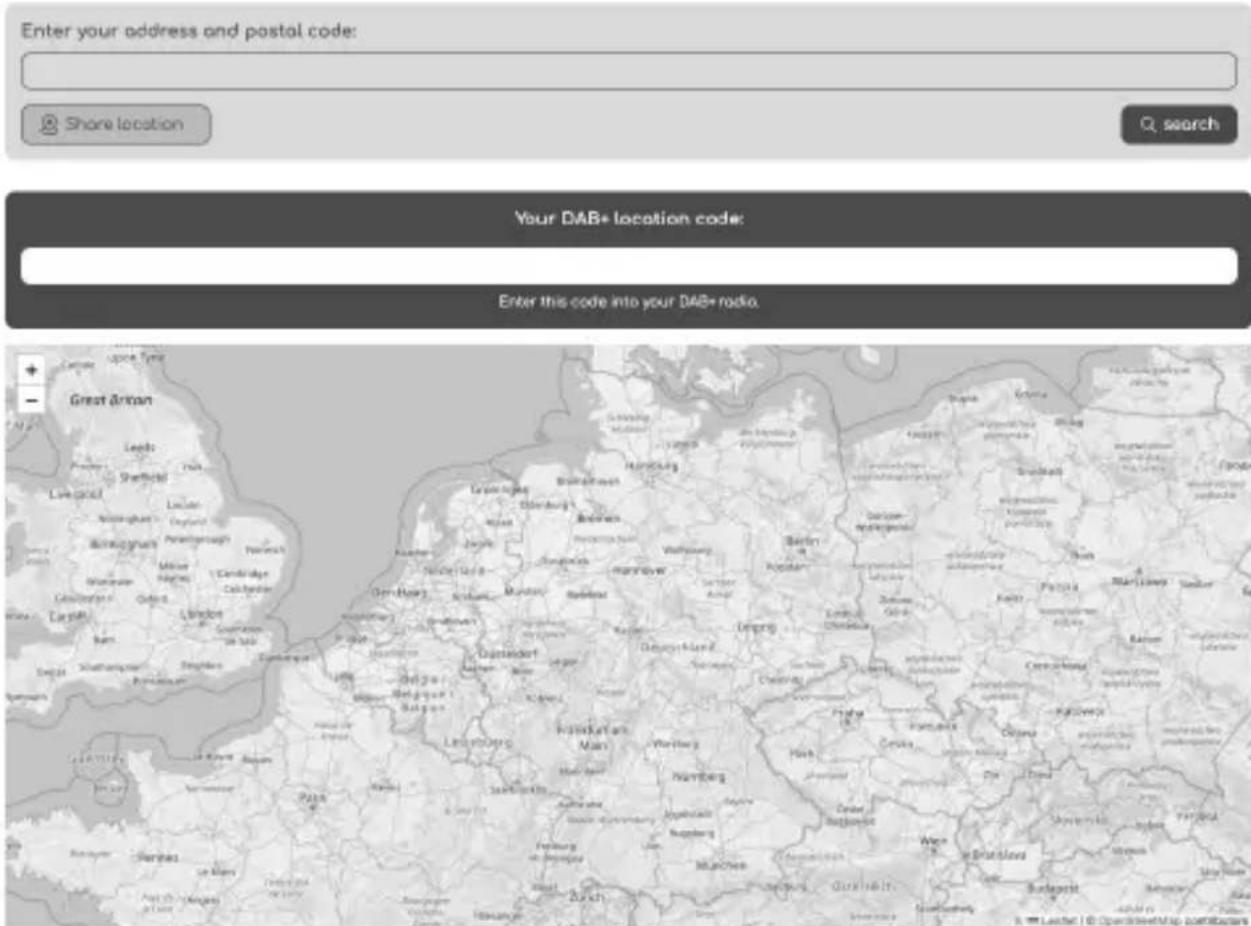
Task: Zoom out the map with minus
Action: pos(31,400)
